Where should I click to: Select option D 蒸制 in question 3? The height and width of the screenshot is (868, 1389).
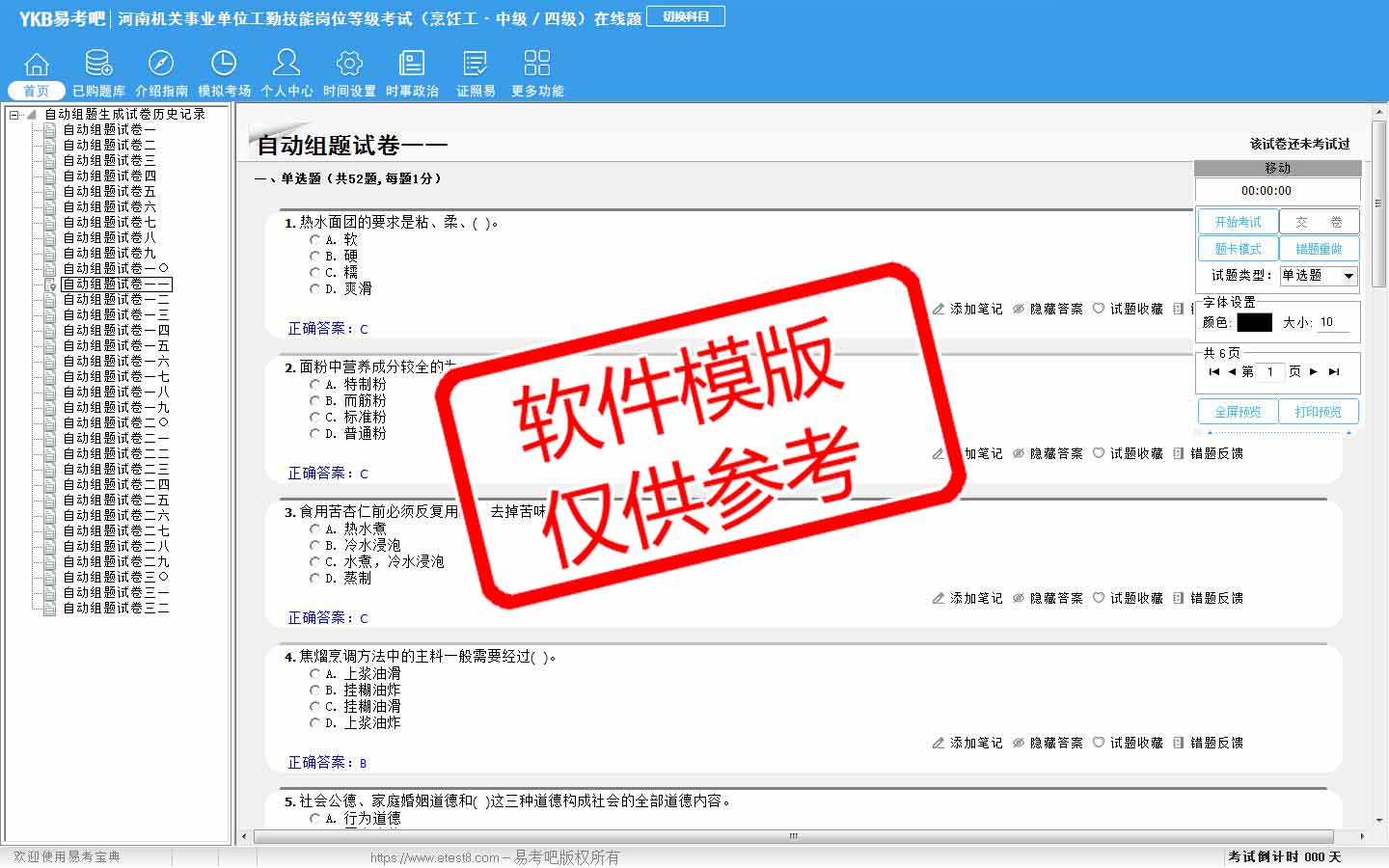[314, 578]
